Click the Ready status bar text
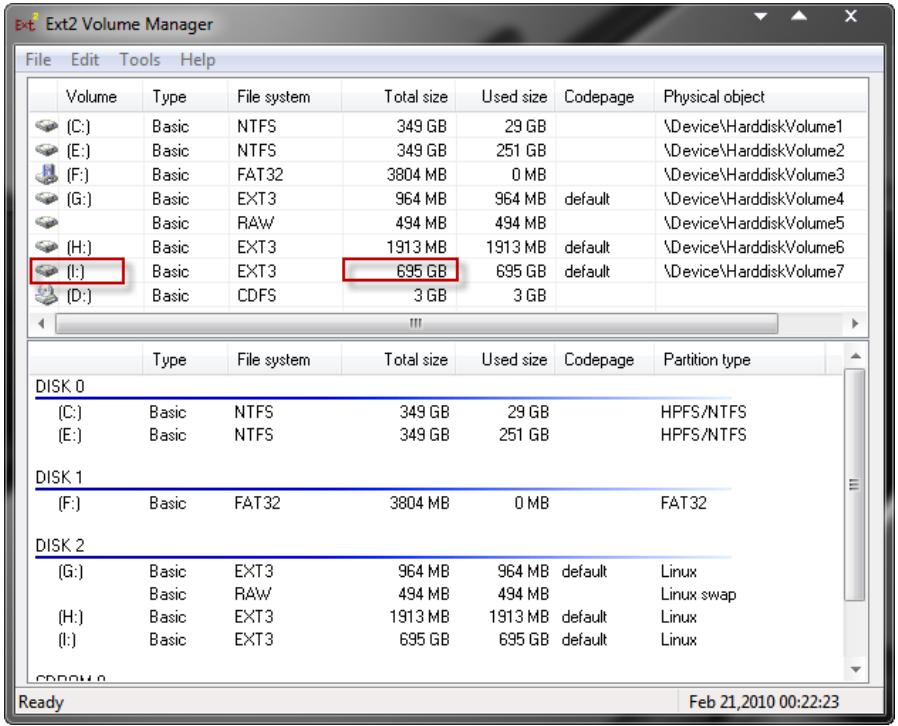 (41, 701)
